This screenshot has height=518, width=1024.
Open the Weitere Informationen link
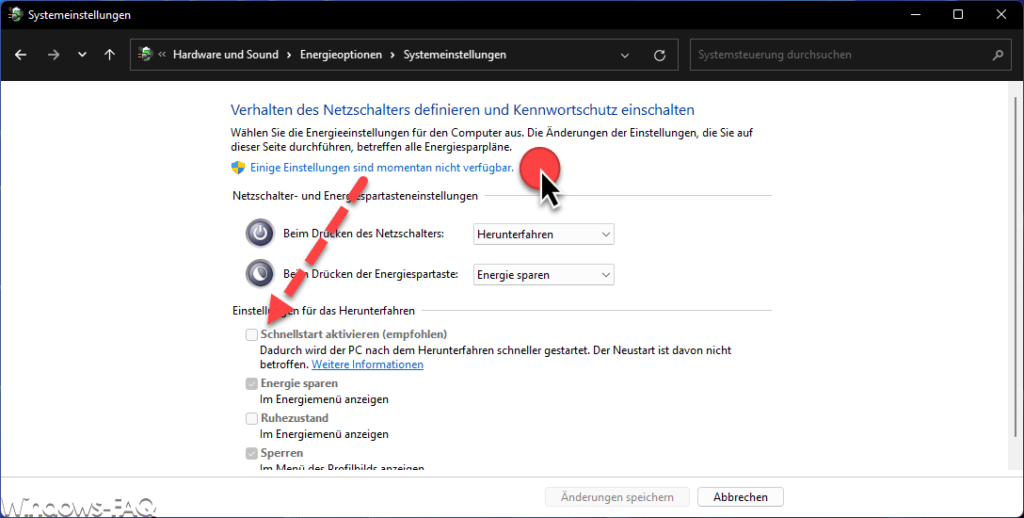[x=367, y=364]
